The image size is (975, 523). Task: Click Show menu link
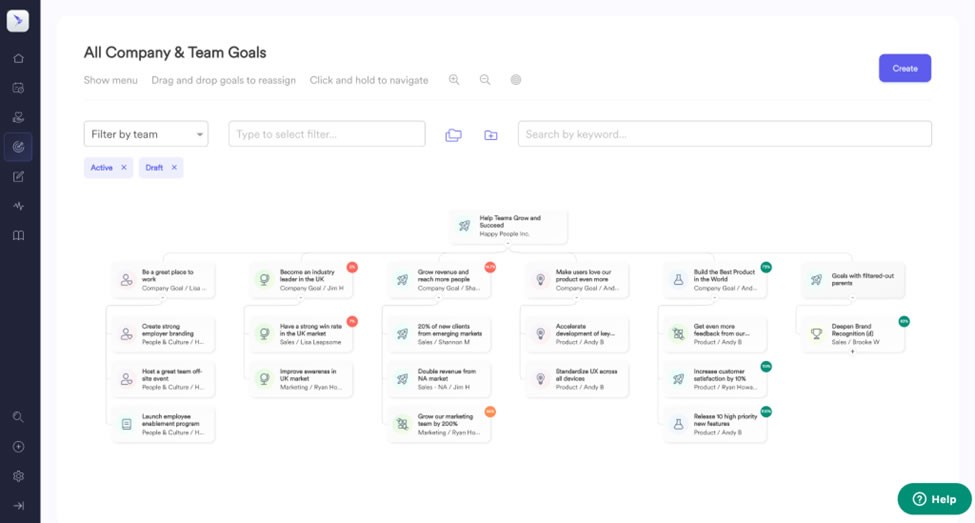coord(111,80)
